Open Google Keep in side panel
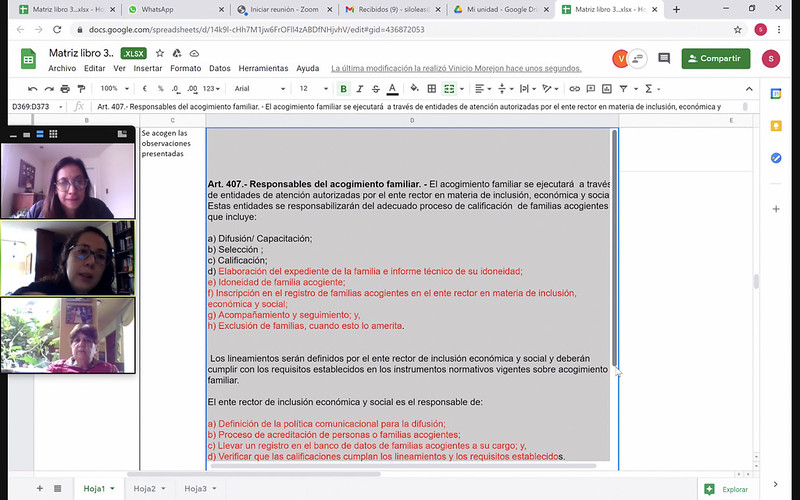Viewport: 800px width, 500px height. [776, 125]
